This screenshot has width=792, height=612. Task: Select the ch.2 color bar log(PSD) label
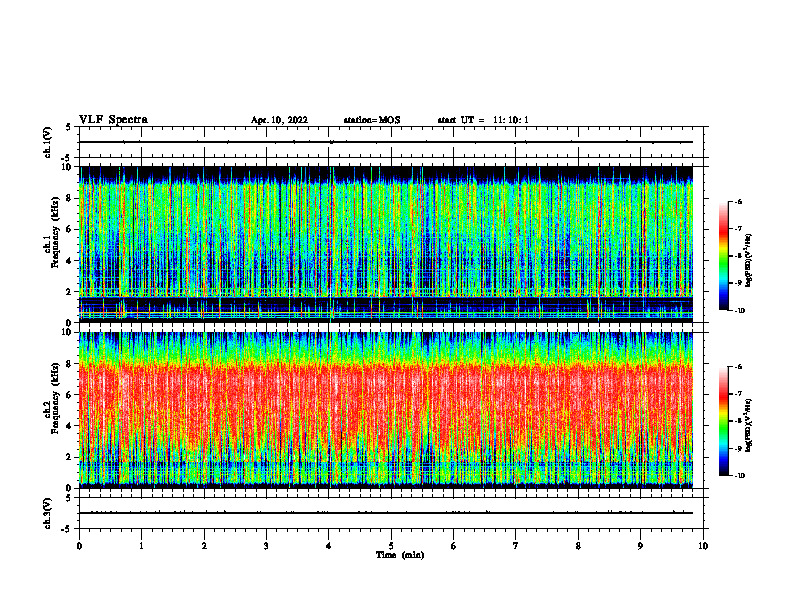coord(749,426)
